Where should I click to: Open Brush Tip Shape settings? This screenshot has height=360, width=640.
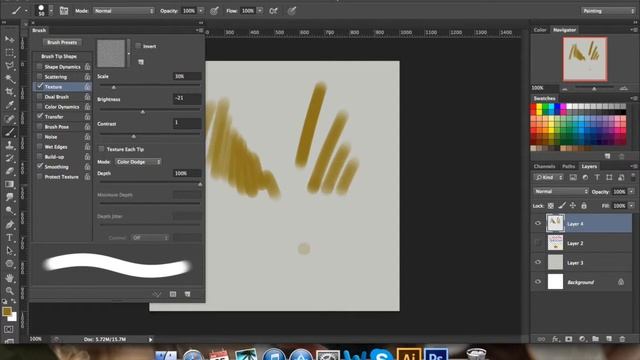pos(59,56)
